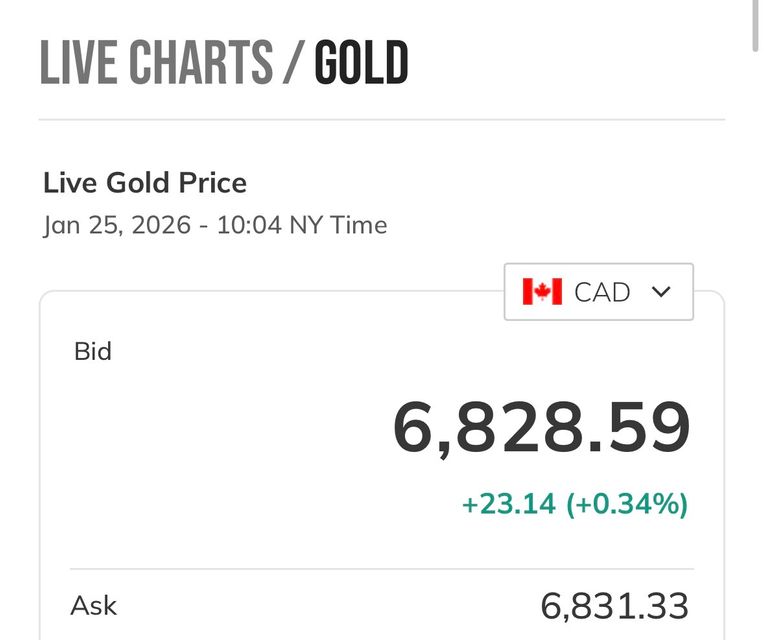764x640 pixels.
Task: Click the CAD currency code text
Action: [602, 292]
